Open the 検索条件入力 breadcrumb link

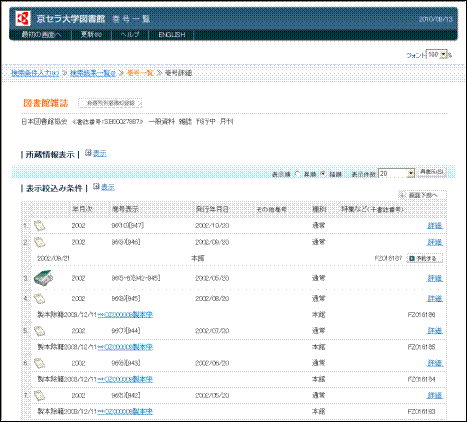pos(35,73)
